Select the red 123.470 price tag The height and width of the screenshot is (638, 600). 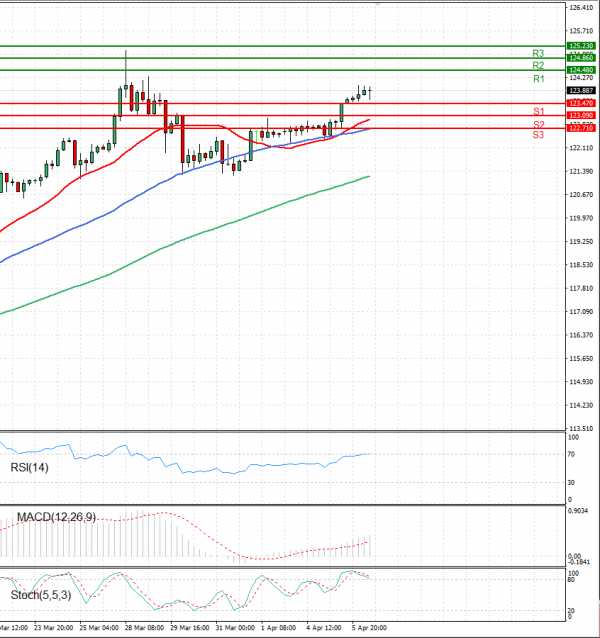point(581,103)
